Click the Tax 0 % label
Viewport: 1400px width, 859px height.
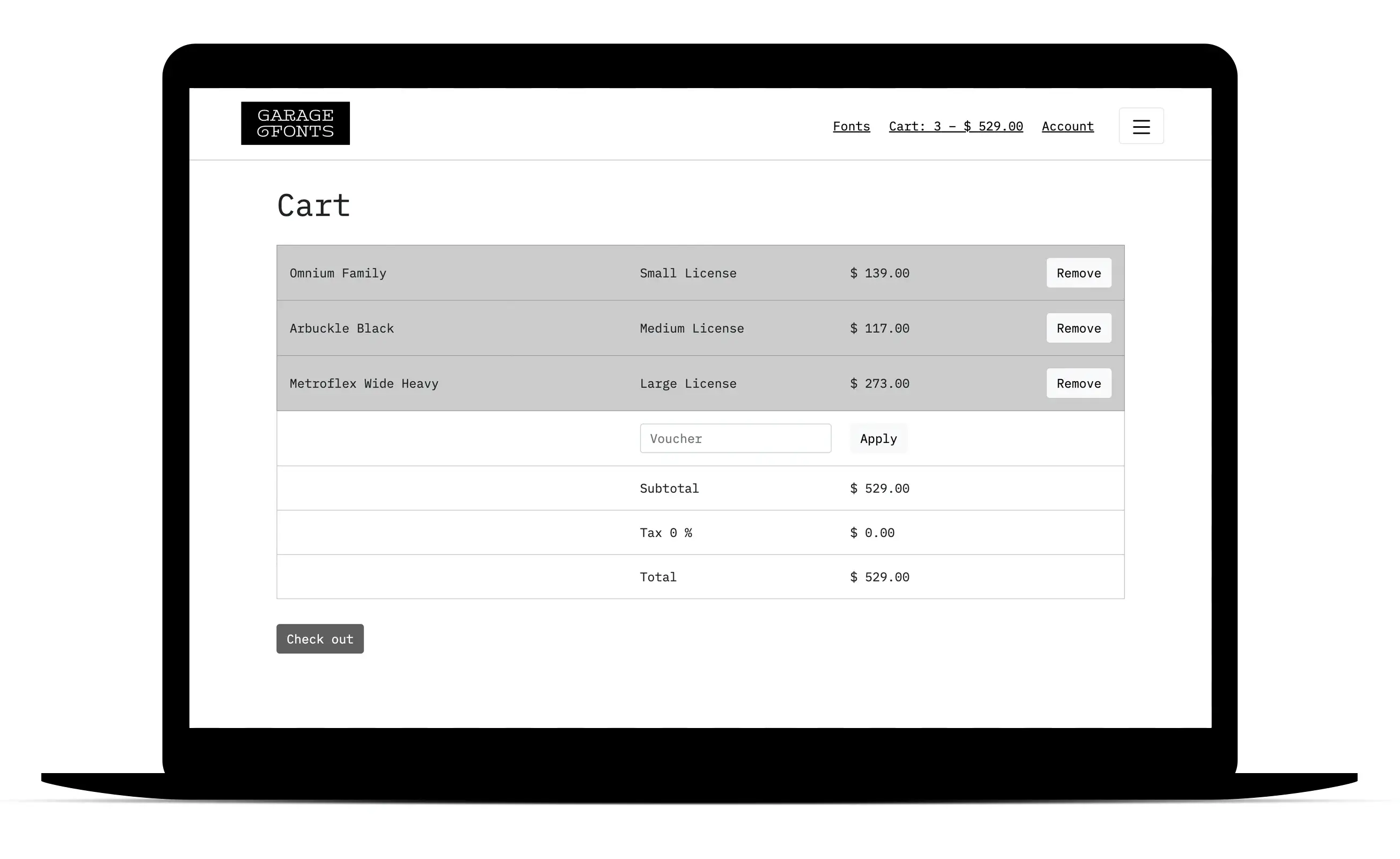point(665,533)
